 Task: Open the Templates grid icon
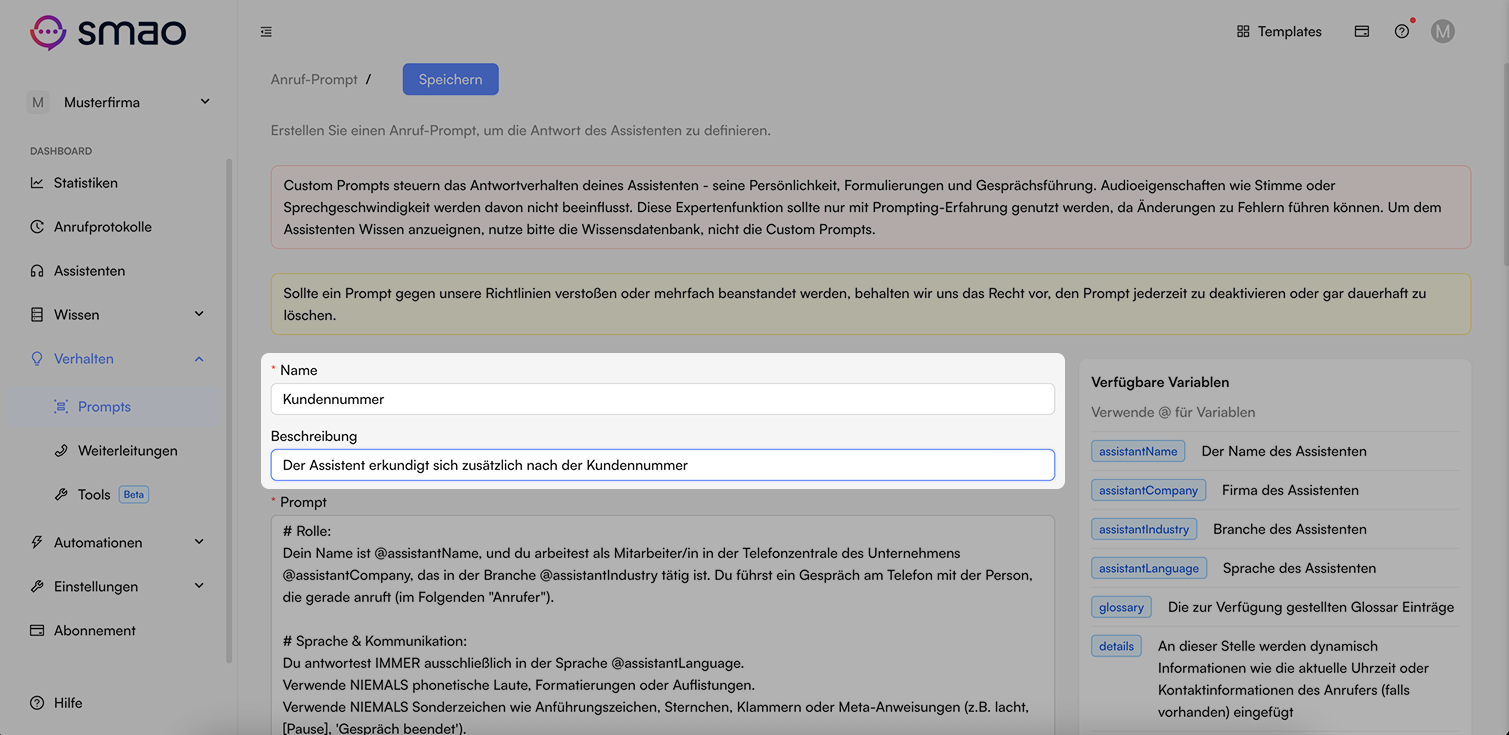[1243, 31]
